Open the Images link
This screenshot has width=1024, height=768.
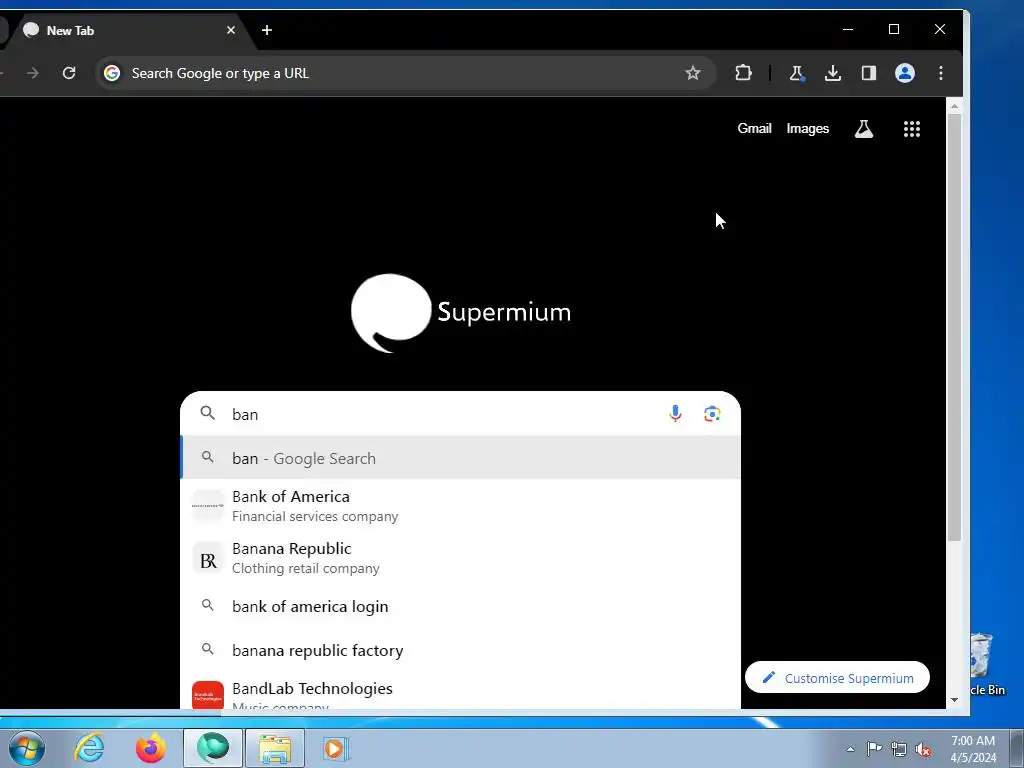click(x=808, y=129)
